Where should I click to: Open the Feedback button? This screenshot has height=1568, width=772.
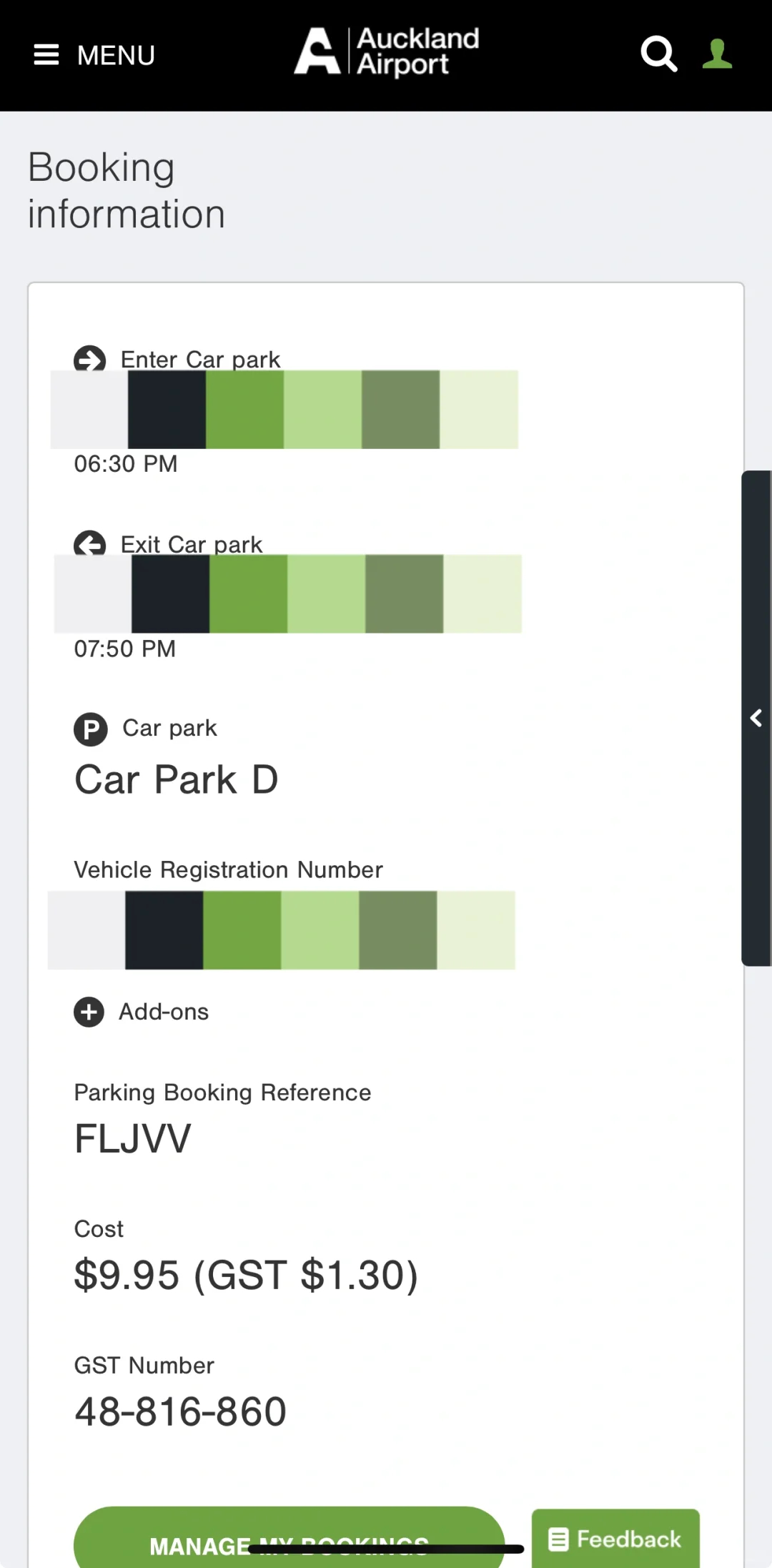615,1539
